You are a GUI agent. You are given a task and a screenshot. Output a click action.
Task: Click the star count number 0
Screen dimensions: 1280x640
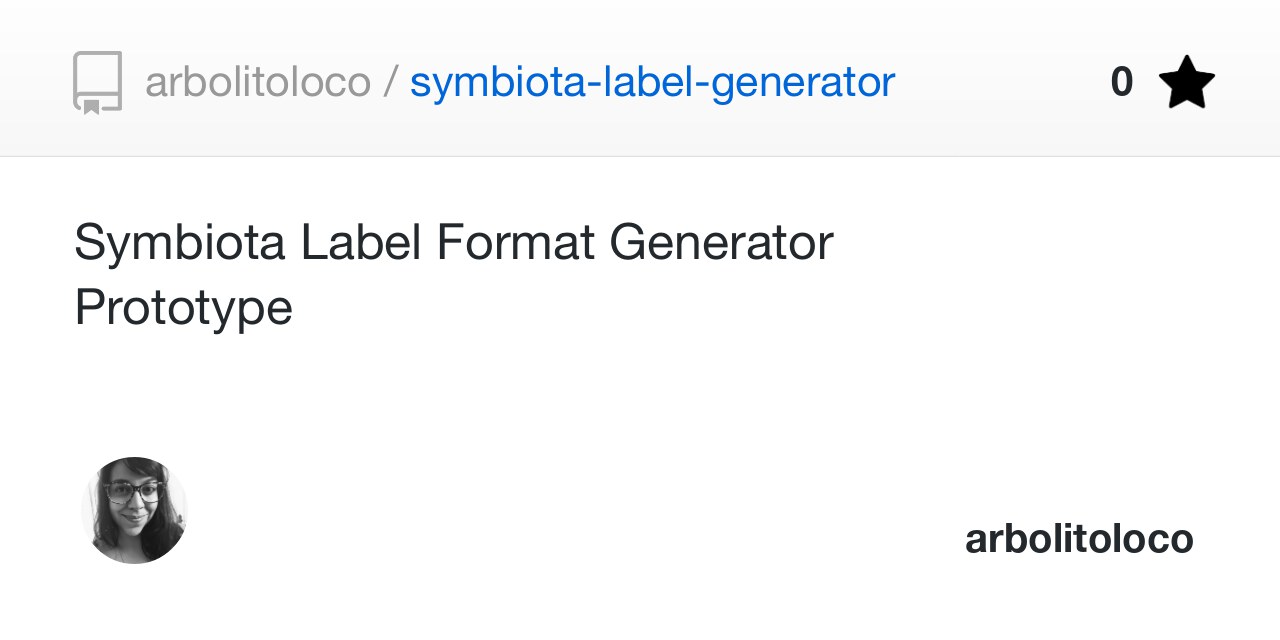point(1121,82)
